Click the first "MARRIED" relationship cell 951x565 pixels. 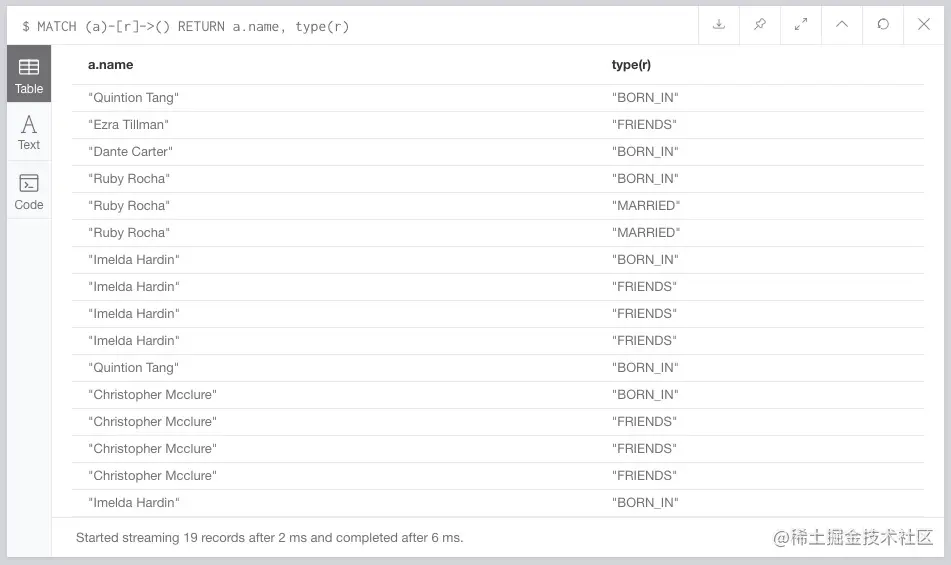[646, 206]
